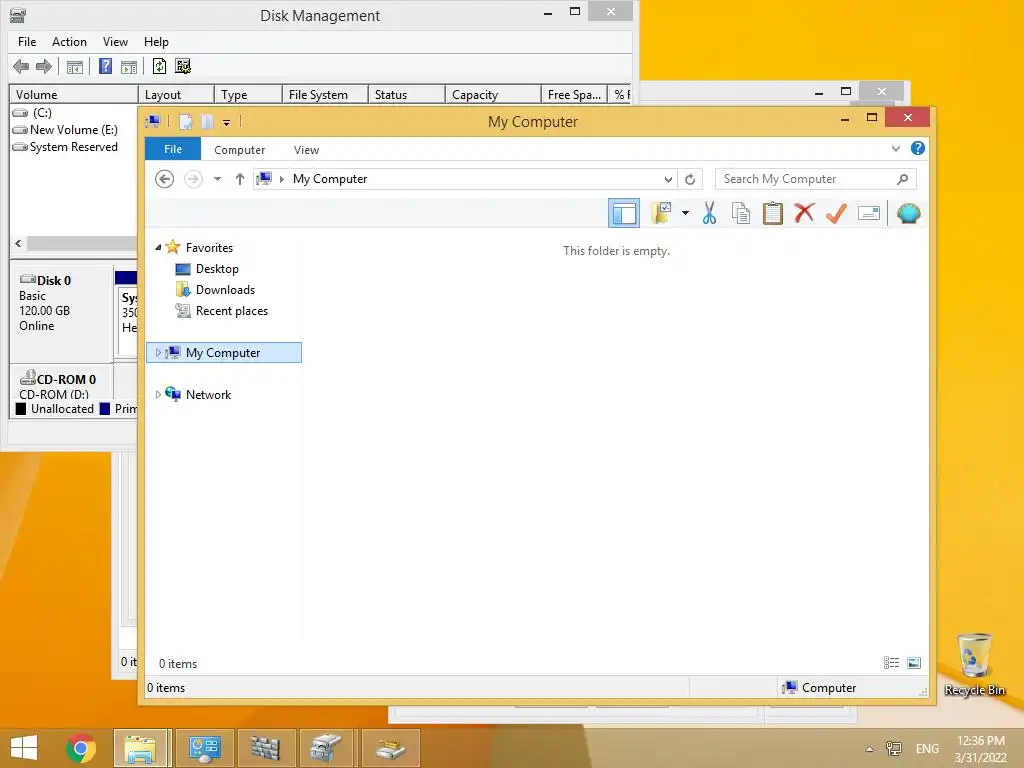Toggle navigation pane icon in My Computer toolbar

pyautogui.click(x=624, y=213)
